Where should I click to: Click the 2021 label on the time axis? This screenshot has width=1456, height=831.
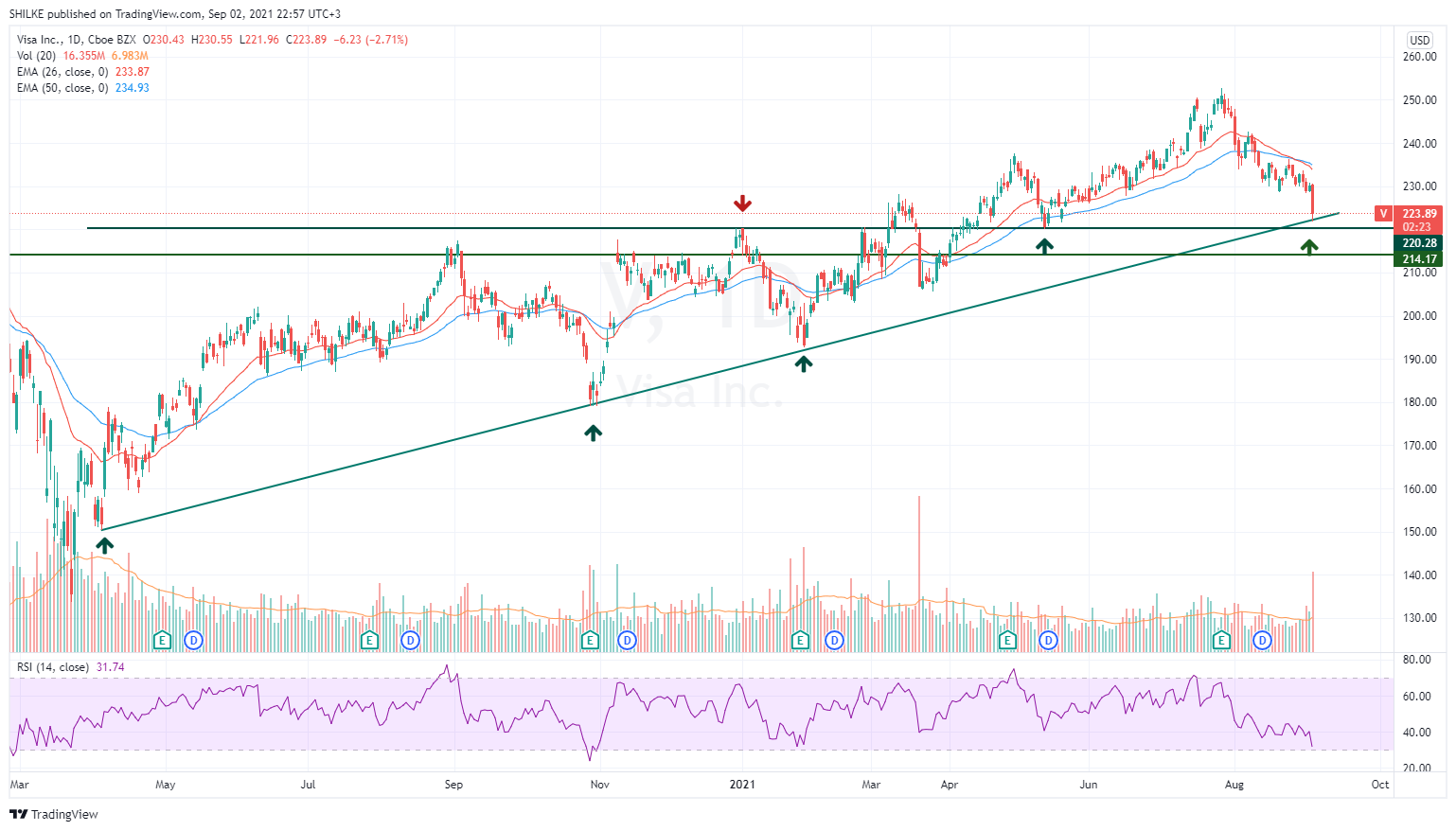743,785
